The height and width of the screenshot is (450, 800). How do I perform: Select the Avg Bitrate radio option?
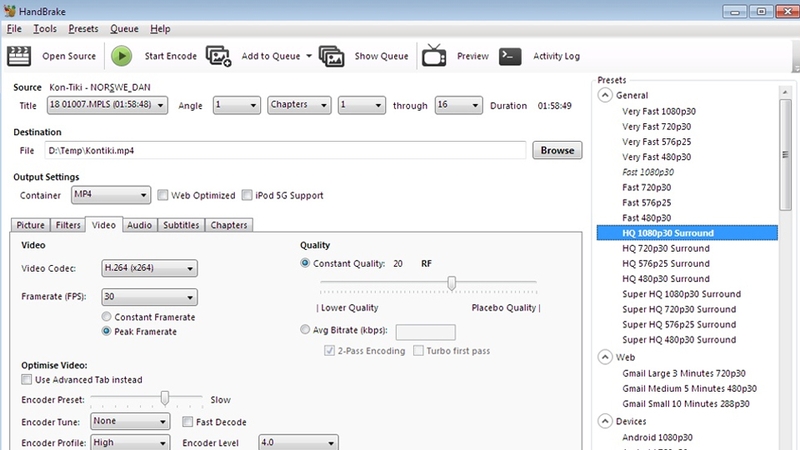tap(305, 330)
